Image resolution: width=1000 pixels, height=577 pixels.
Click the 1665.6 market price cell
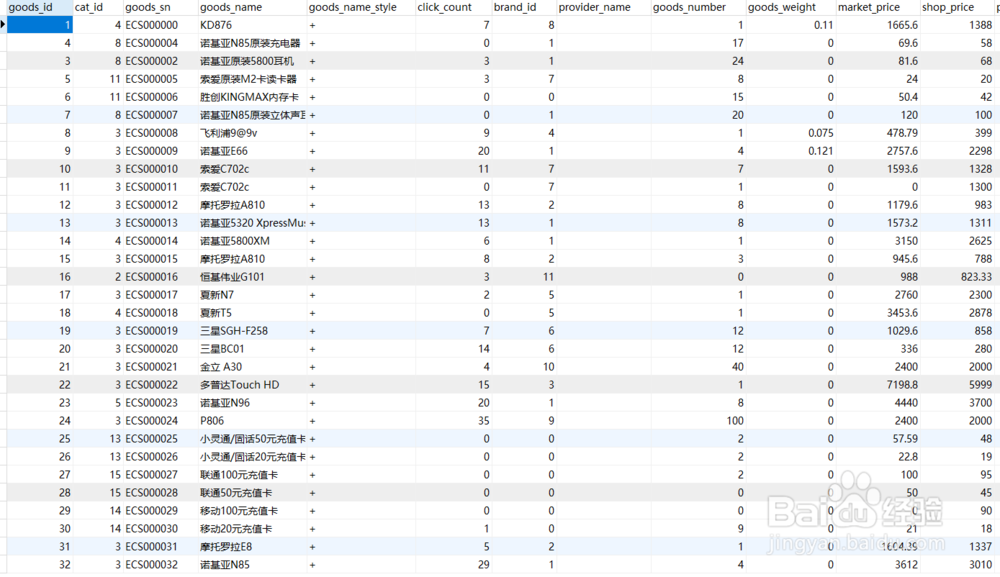point(878,25)
